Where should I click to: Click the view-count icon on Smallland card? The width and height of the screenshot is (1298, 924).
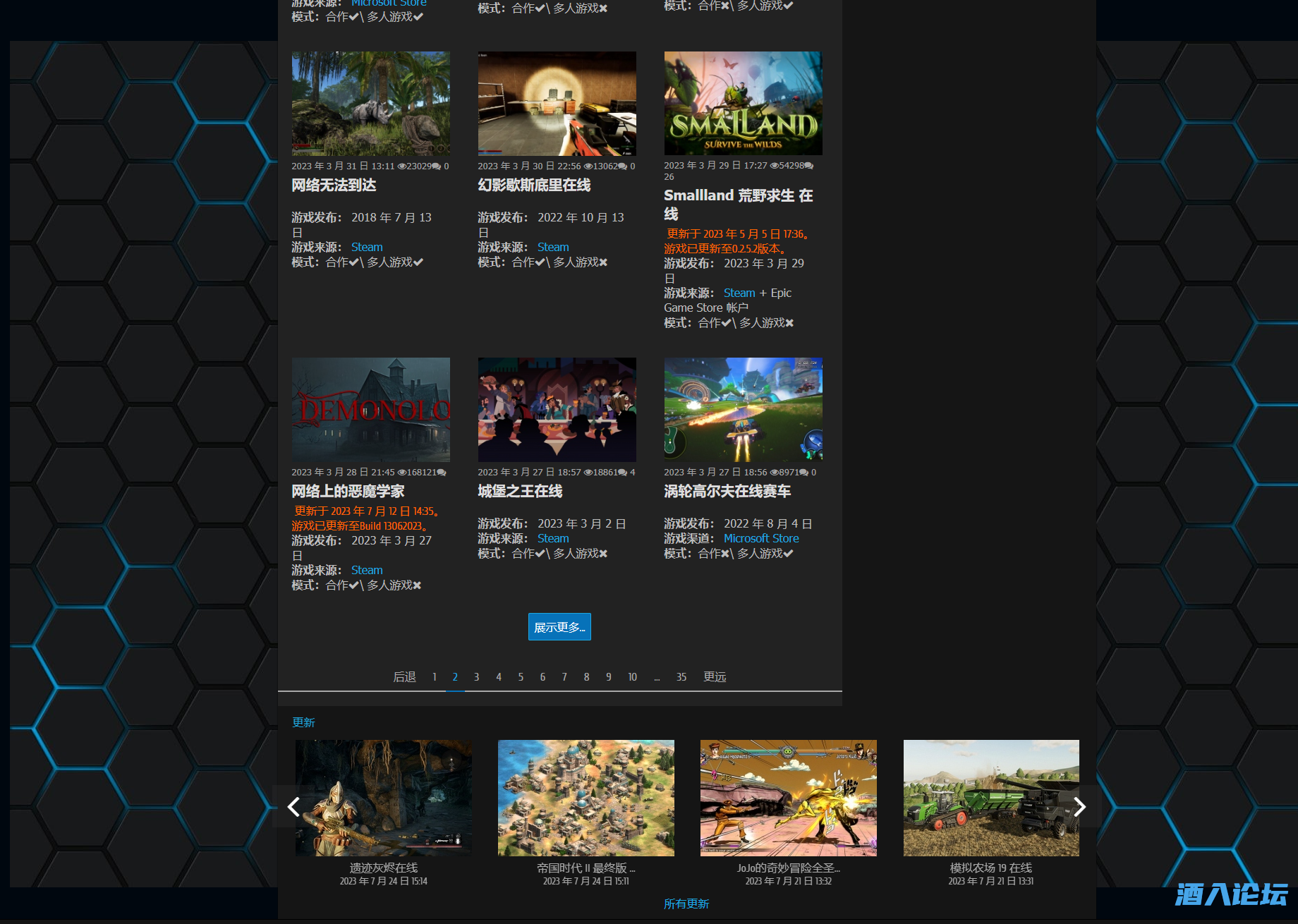[773, 165]
